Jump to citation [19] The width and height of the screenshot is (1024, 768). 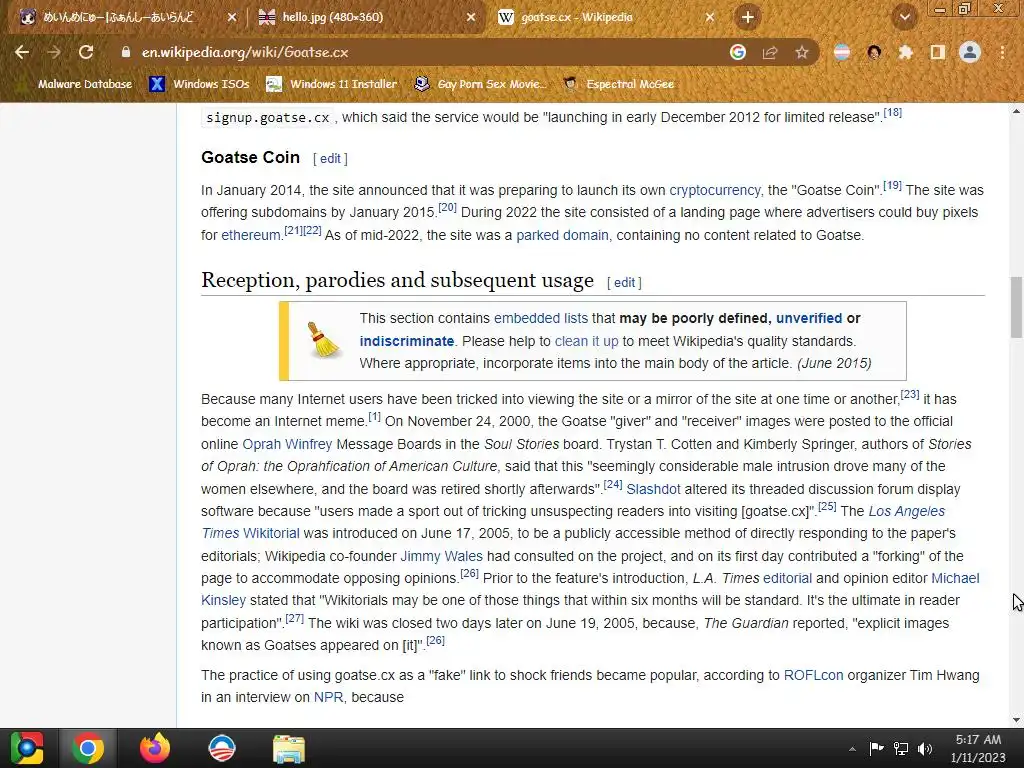click(892, 185)
